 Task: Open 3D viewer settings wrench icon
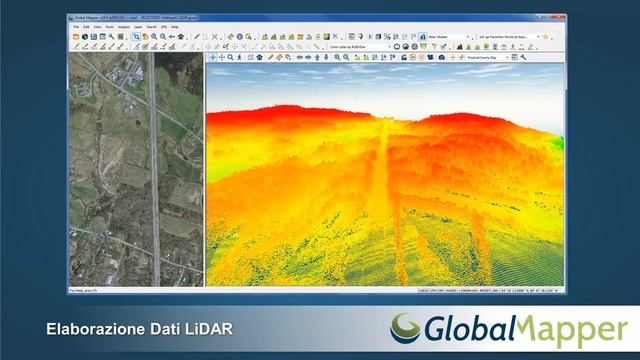pyautogui.click(x=523, y=58)
